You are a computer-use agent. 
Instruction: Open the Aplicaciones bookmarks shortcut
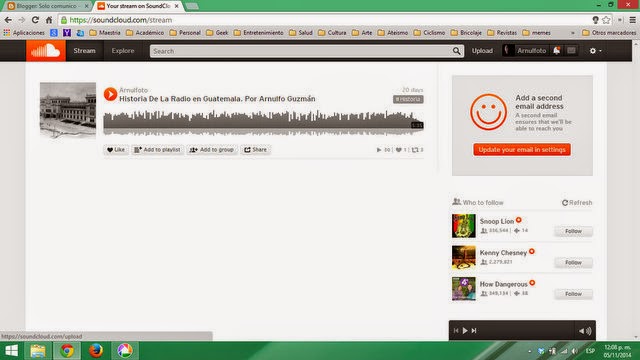(x=24, y=33)
